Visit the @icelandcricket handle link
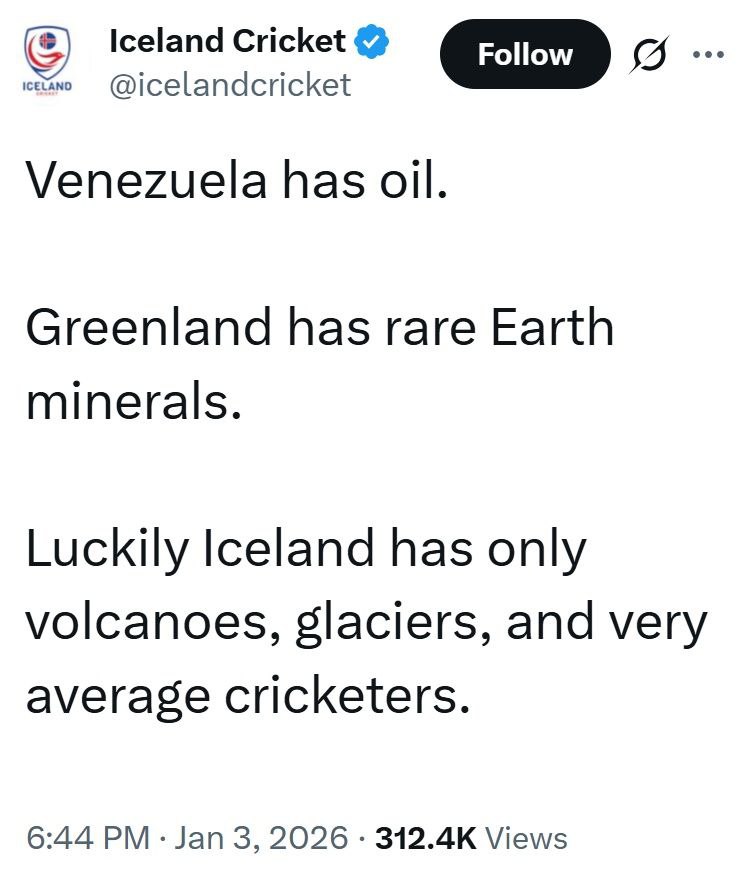This screenshot has height=894, width=749. point(229,85)
